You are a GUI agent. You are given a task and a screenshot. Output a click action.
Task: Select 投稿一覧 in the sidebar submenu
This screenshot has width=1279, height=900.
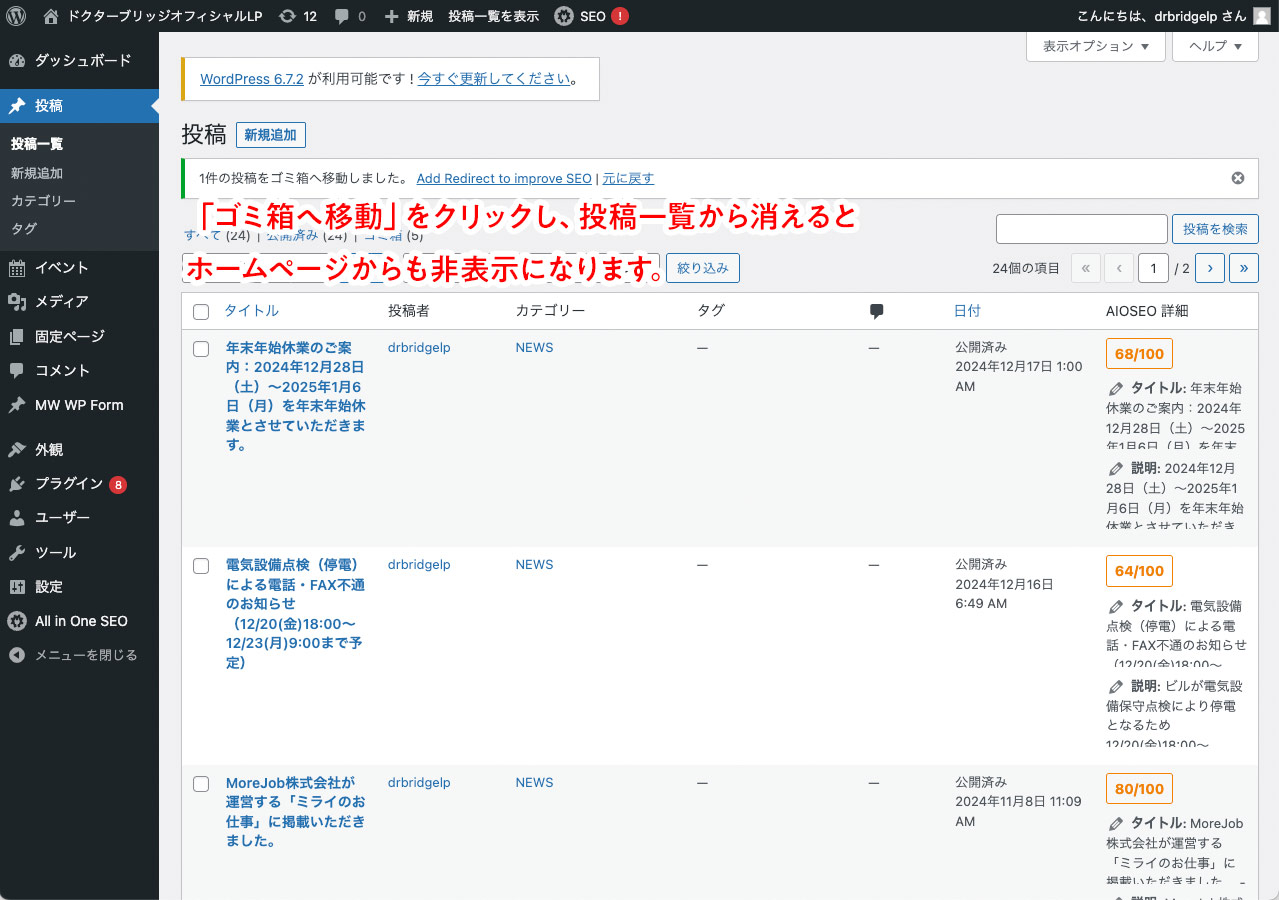click(37, 144)
